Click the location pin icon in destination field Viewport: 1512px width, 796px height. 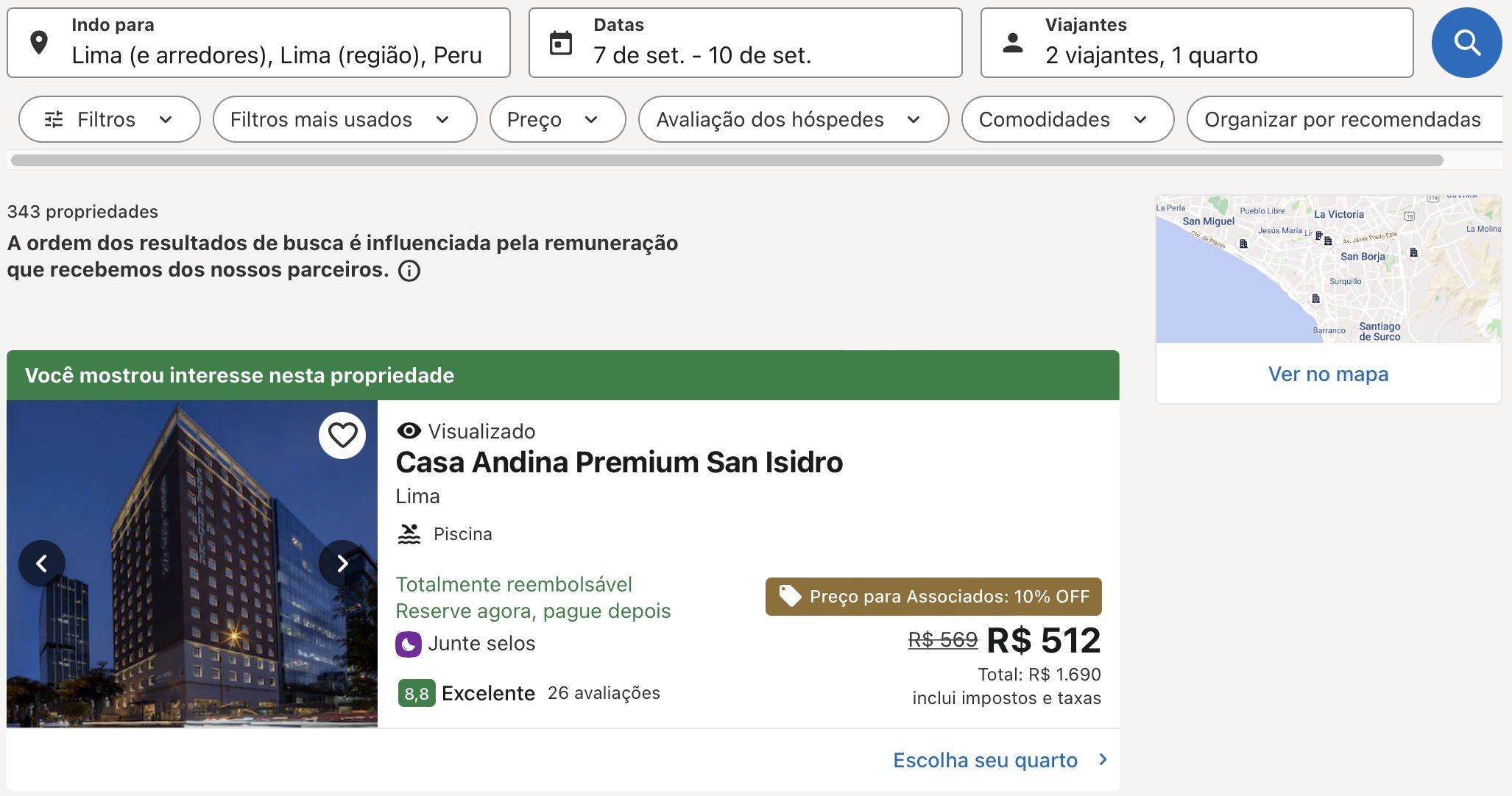(x=39, y=43)
